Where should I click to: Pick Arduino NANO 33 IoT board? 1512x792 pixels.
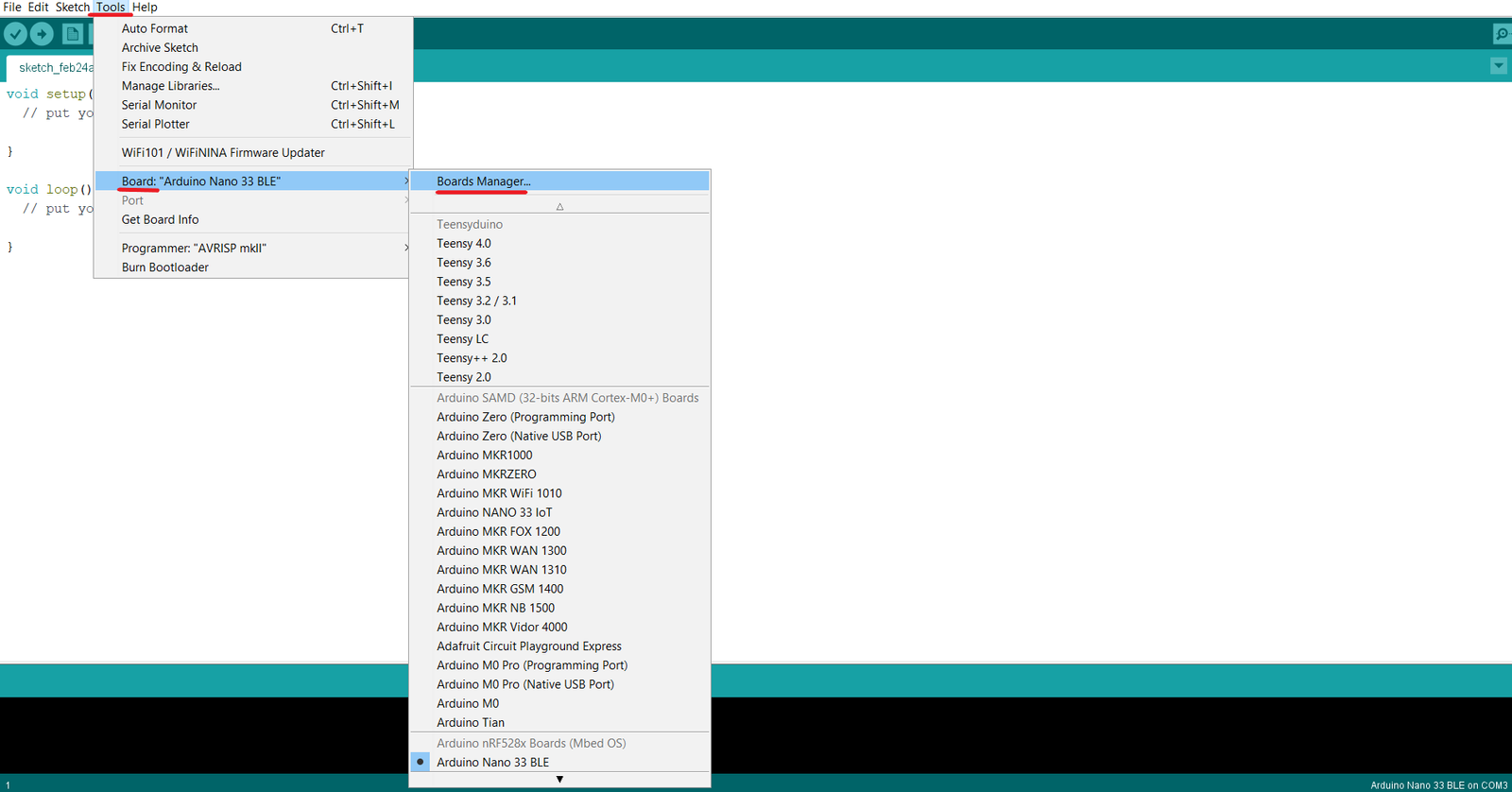[494, 512]
